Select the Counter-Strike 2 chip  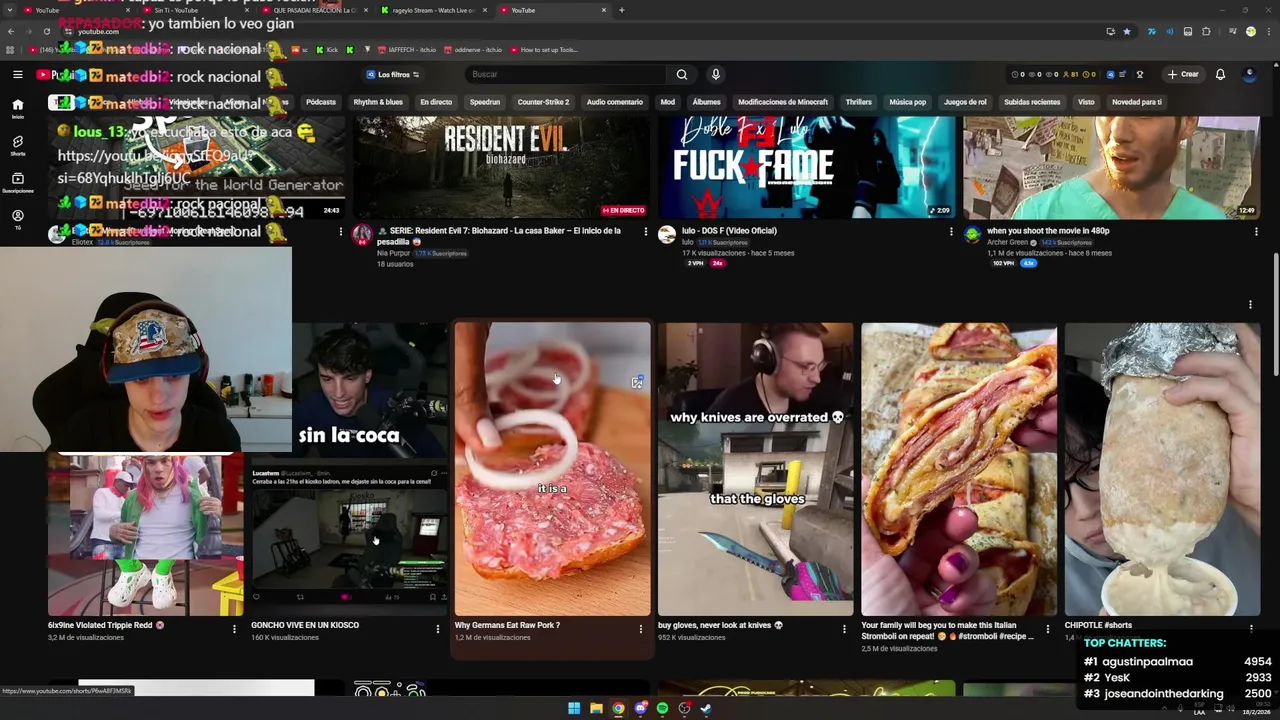click(x=543, y=102)
